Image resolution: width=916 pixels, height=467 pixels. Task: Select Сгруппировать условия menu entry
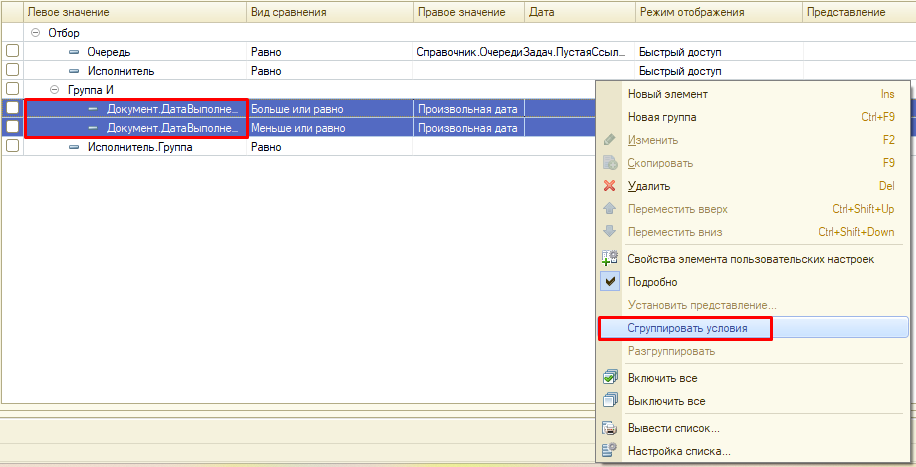pos(754,328)
